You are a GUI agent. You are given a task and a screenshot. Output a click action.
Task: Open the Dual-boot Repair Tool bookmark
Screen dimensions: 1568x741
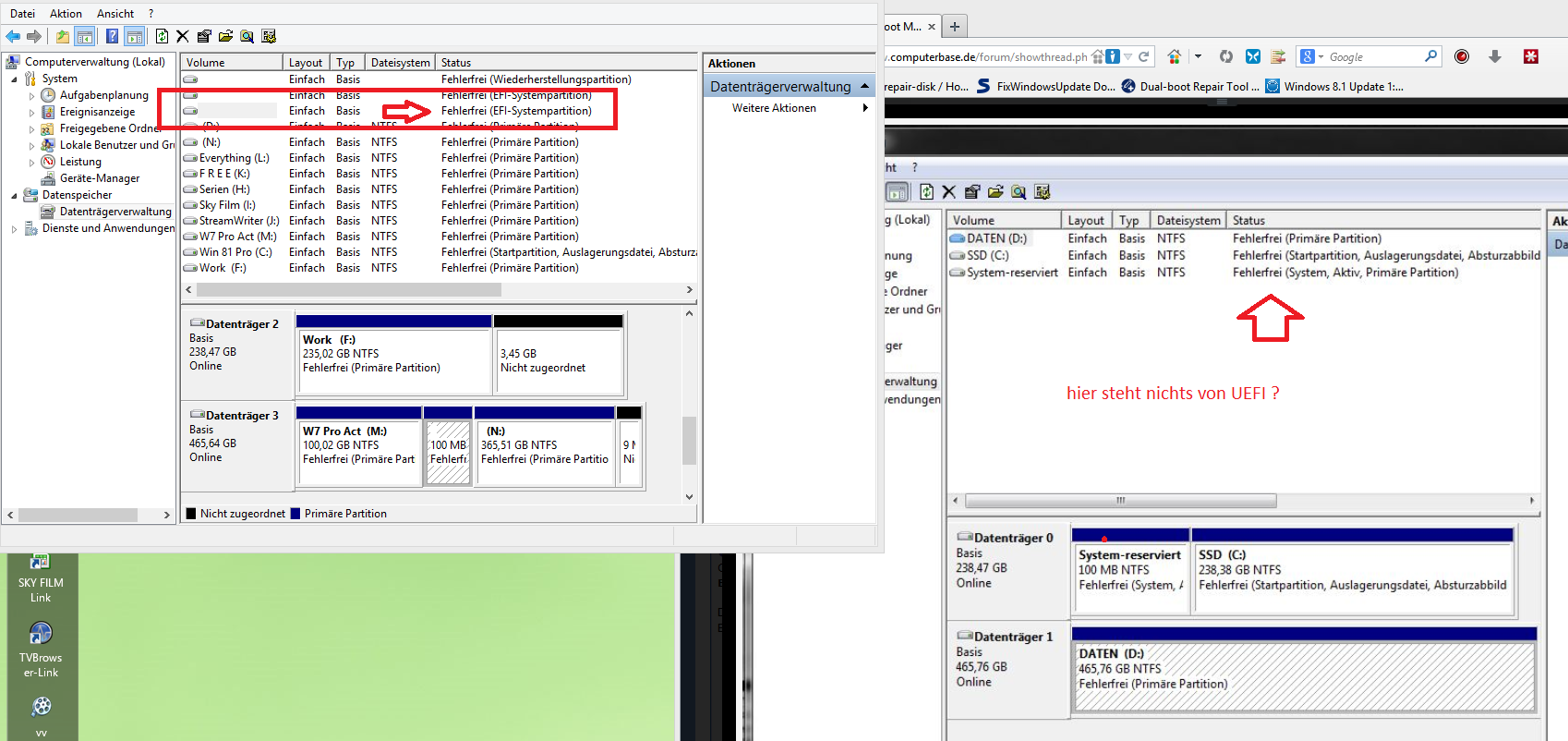tap(1190, 87)
